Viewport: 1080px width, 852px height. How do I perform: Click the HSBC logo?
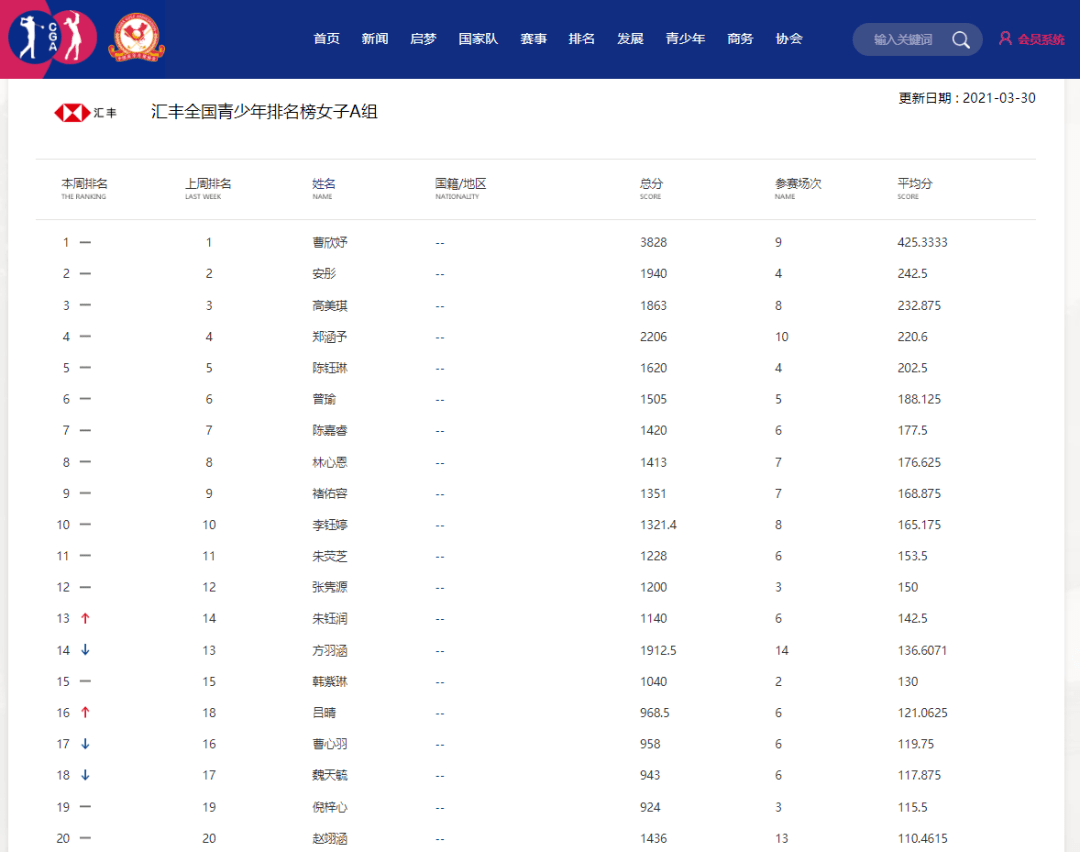[85, 113]
